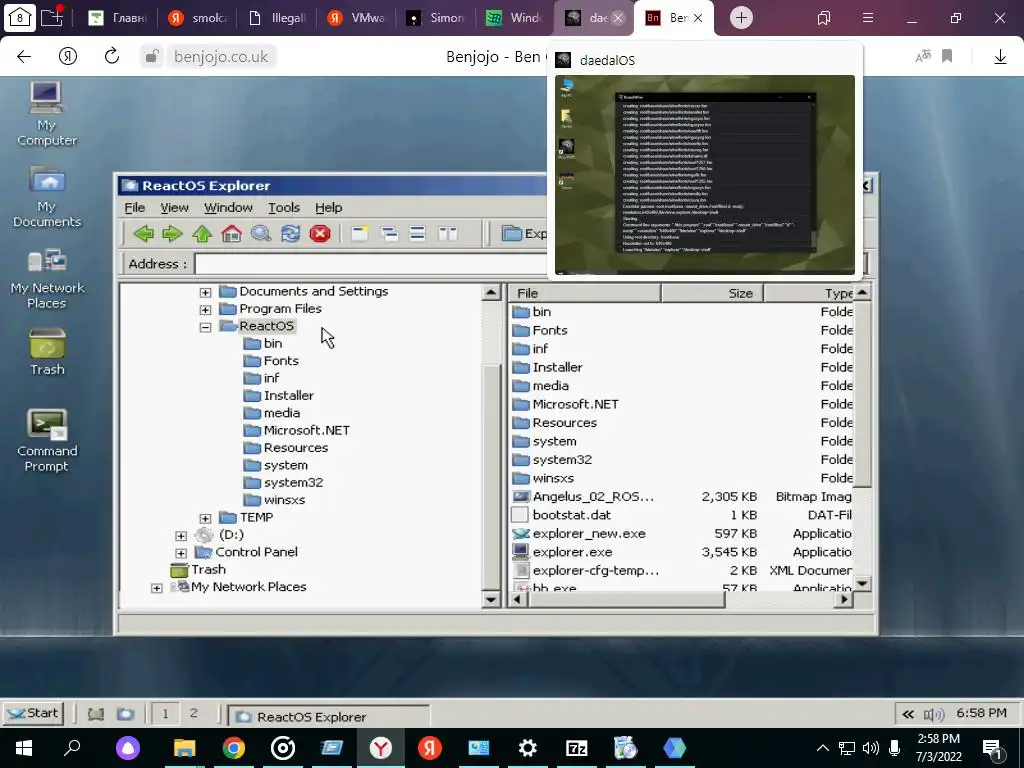Select the Command Prompt desktop icon
Screen dimensions: 1024x768
pyautogui.click(x=46, y=440)
